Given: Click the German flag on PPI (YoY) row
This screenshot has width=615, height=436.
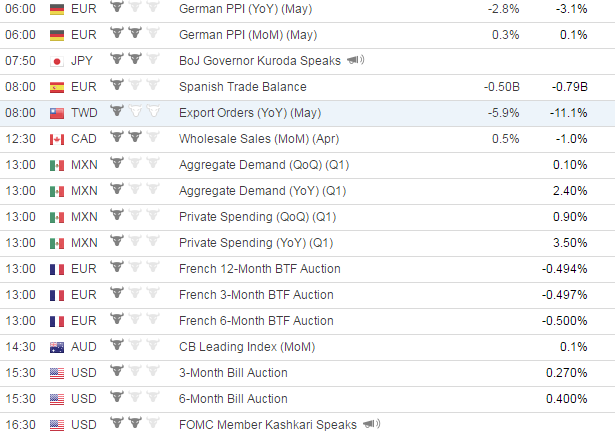Looking at the screenshot, I should 57,9.
